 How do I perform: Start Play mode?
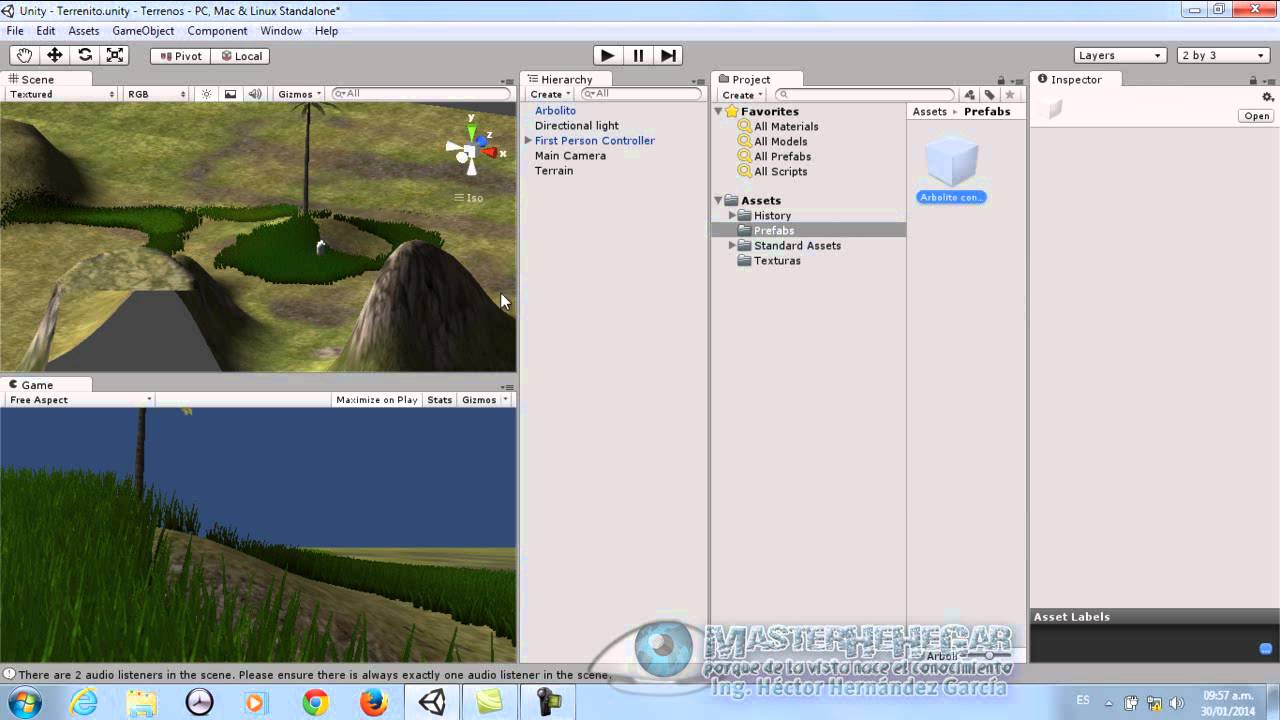pyautogui.click(x=607, y=55)
